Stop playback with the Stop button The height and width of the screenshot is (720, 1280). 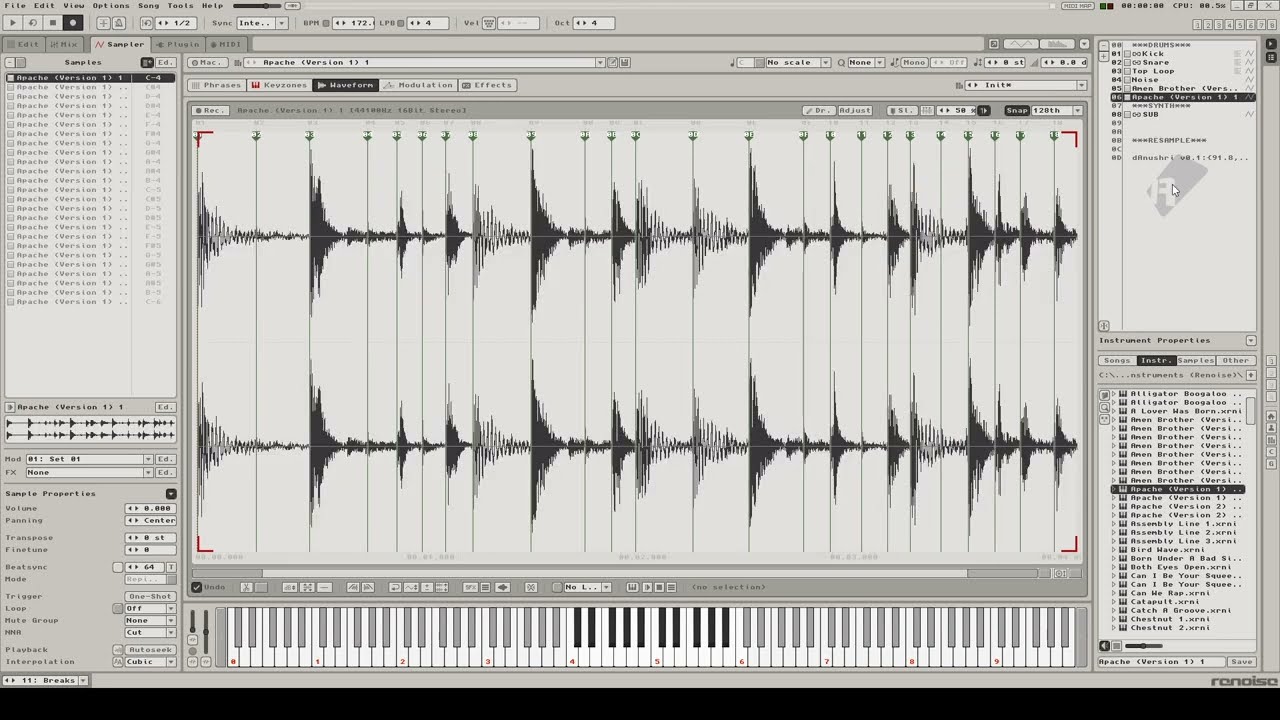pos(53,23)
